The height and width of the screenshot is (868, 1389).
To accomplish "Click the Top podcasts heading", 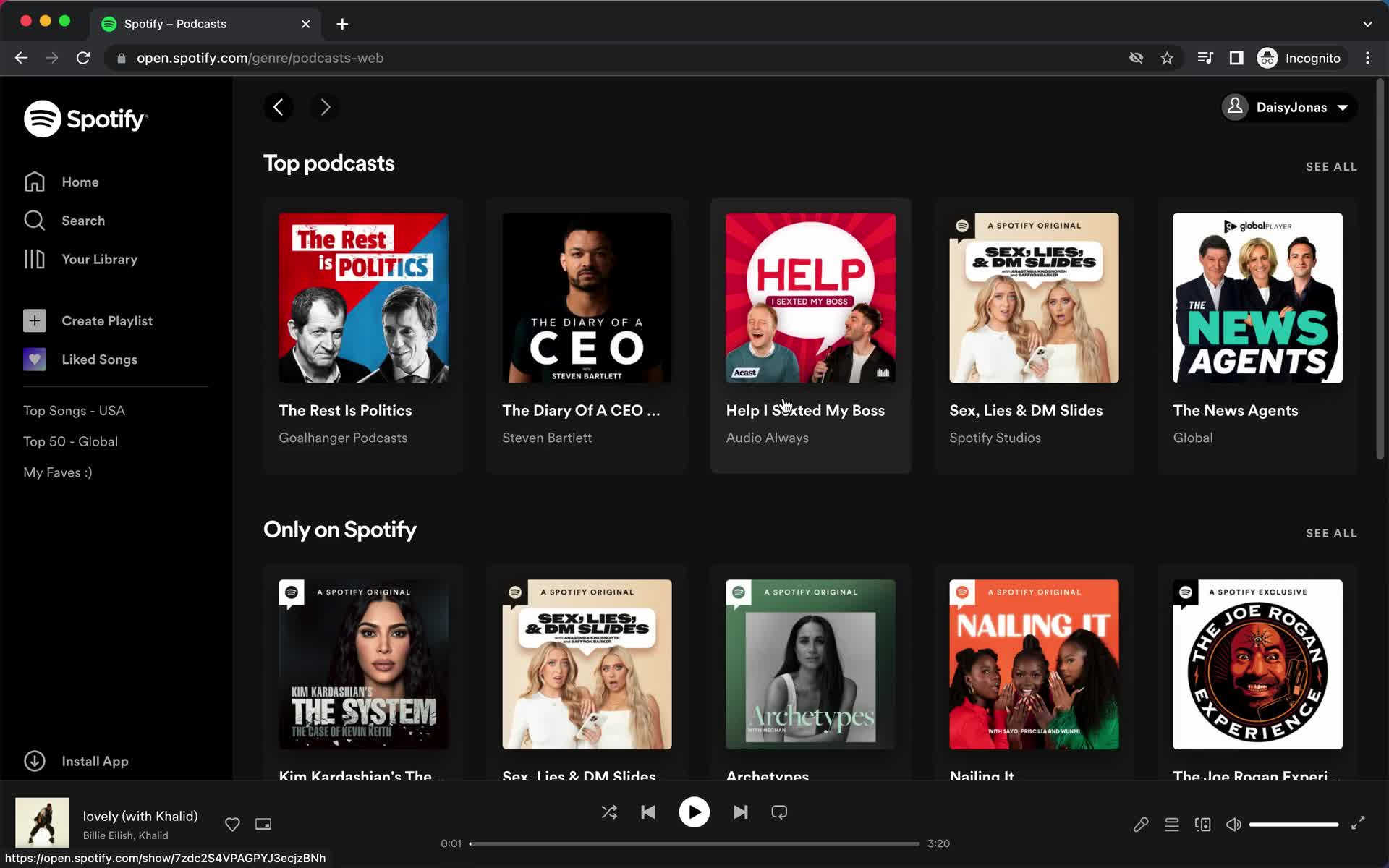I will click(328, 163).
